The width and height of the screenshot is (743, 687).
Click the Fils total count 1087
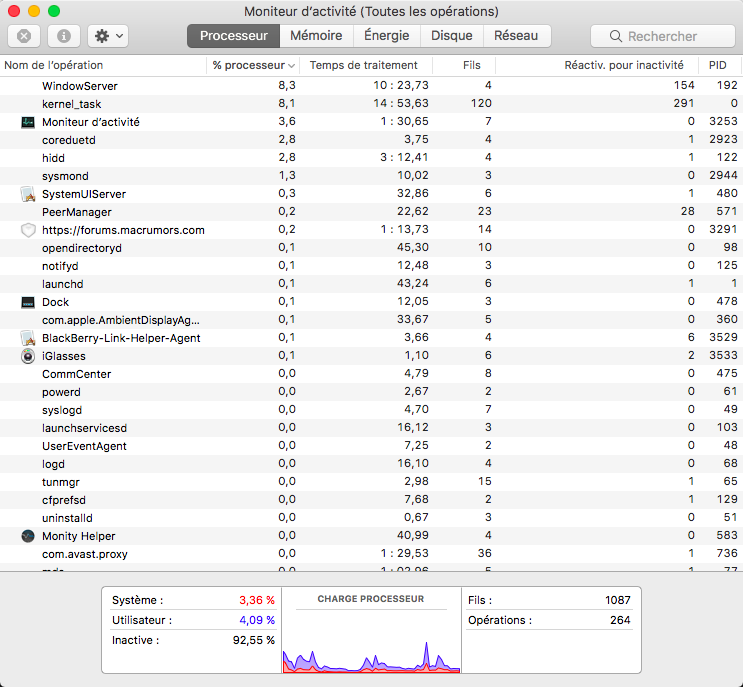[618, 600]
